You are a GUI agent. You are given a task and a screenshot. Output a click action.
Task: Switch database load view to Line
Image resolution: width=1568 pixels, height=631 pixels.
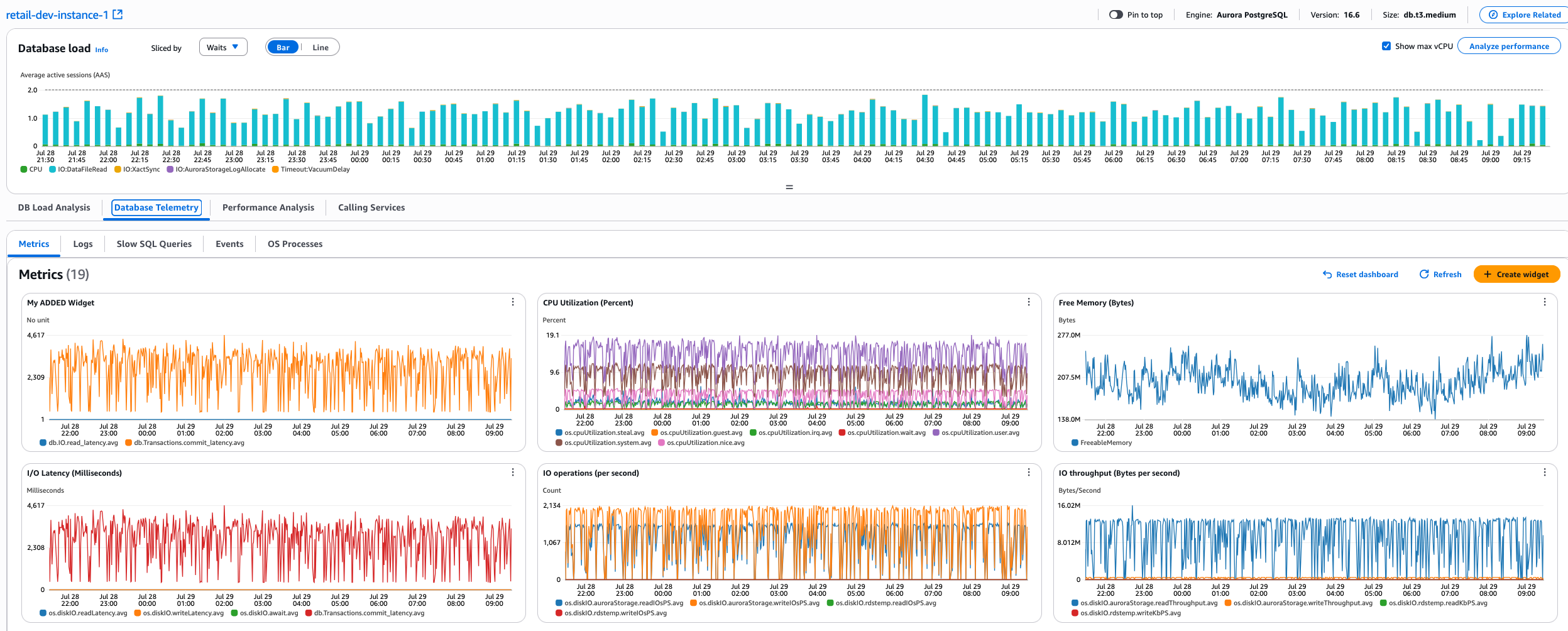[x=320, y=47]
